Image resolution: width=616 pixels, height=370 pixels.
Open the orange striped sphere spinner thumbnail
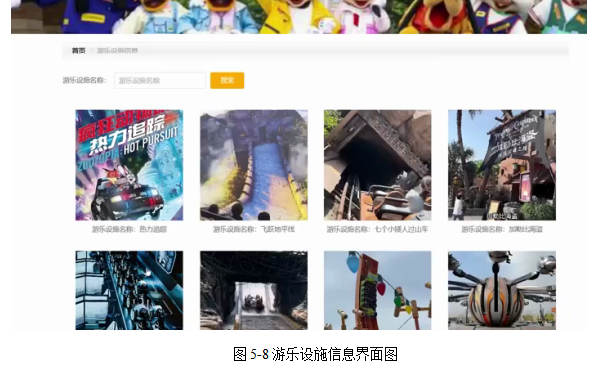click(502, 290)
